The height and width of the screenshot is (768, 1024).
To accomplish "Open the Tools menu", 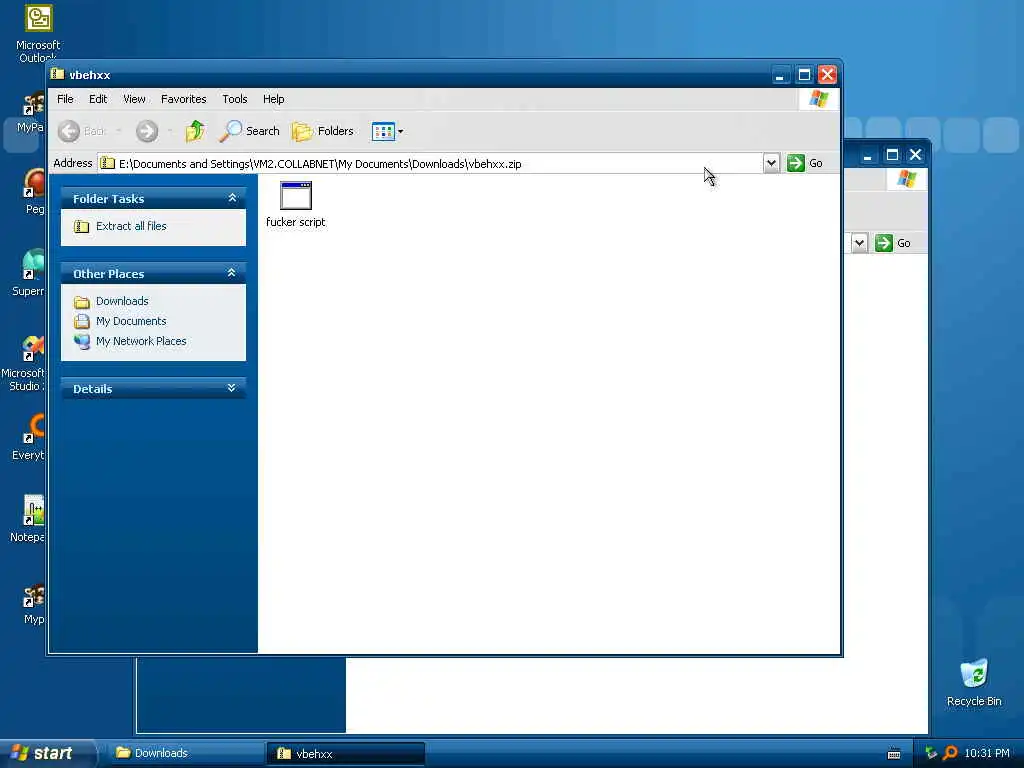I will pos(234,99).
